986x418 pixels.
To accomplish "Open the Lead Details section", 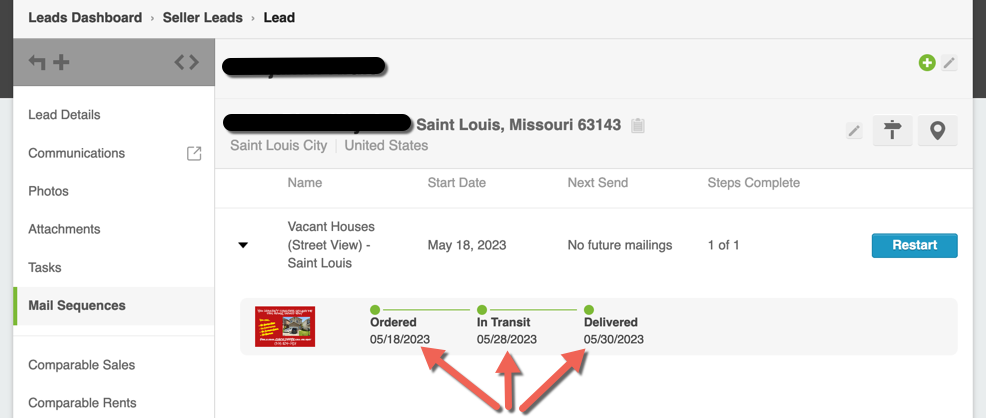I will 64,115.
